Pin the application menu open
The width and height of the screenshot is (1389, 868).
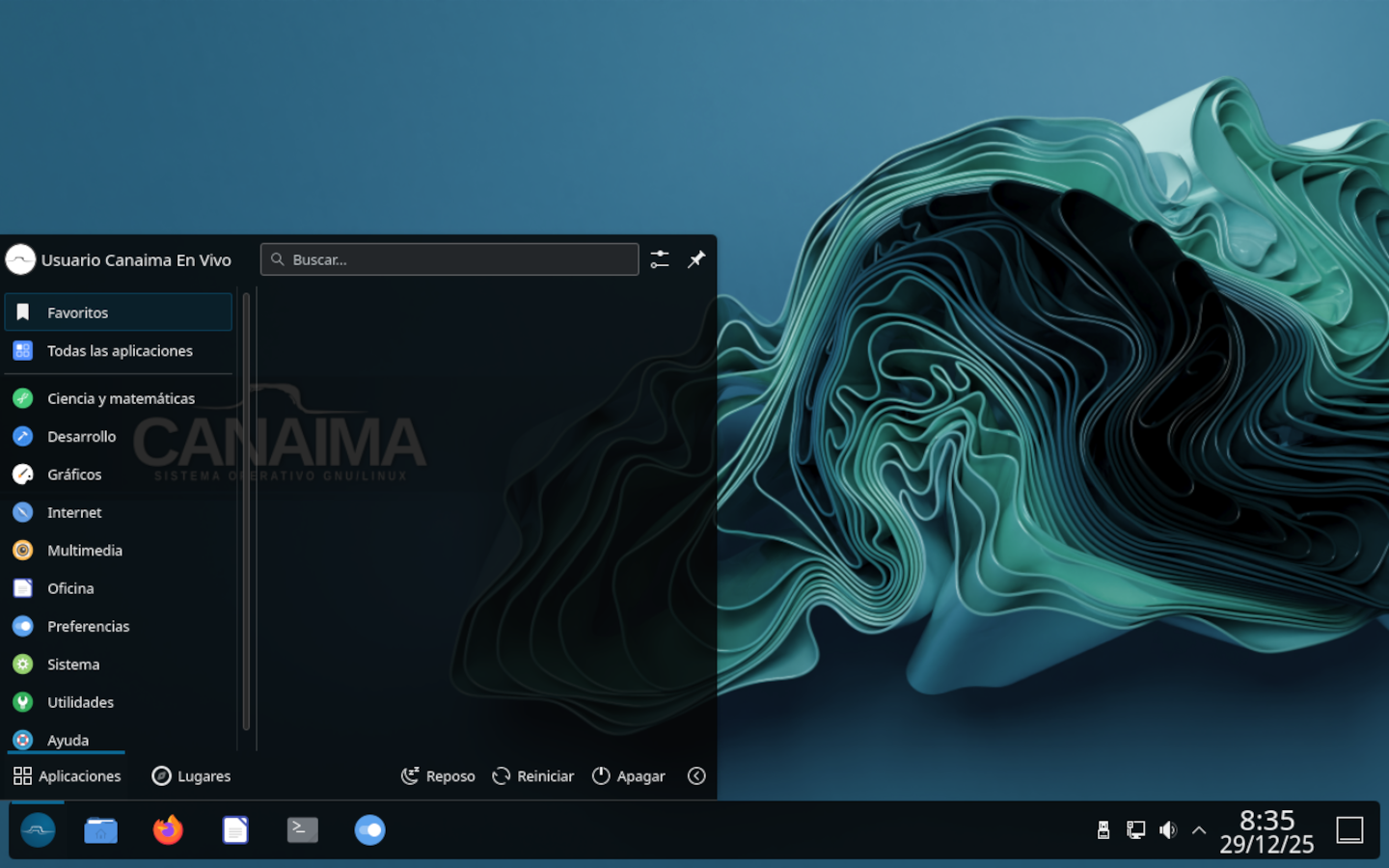click(x=695, y=259)
